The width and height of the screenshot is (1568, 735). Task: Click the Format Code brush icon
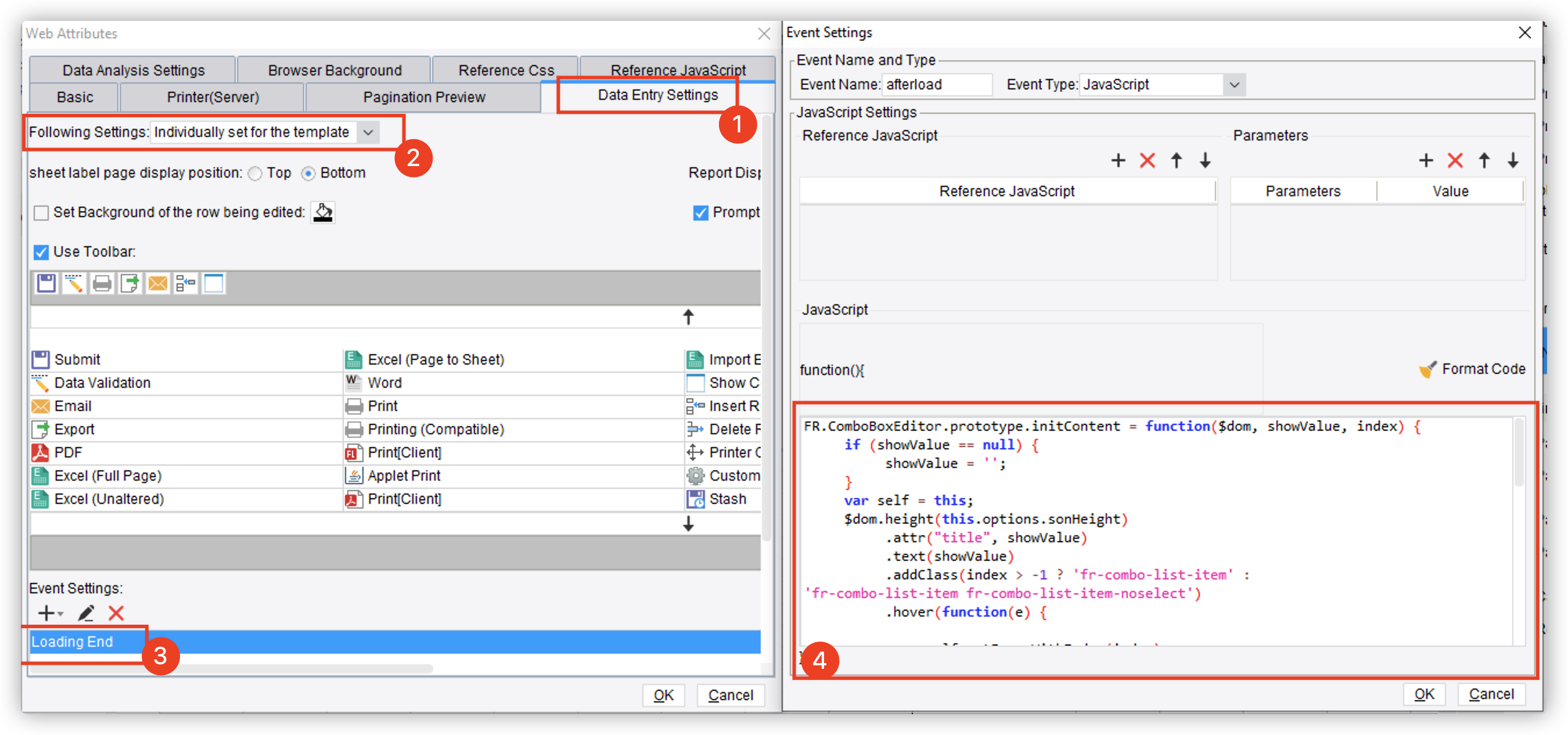click(x=1427, y=369)
